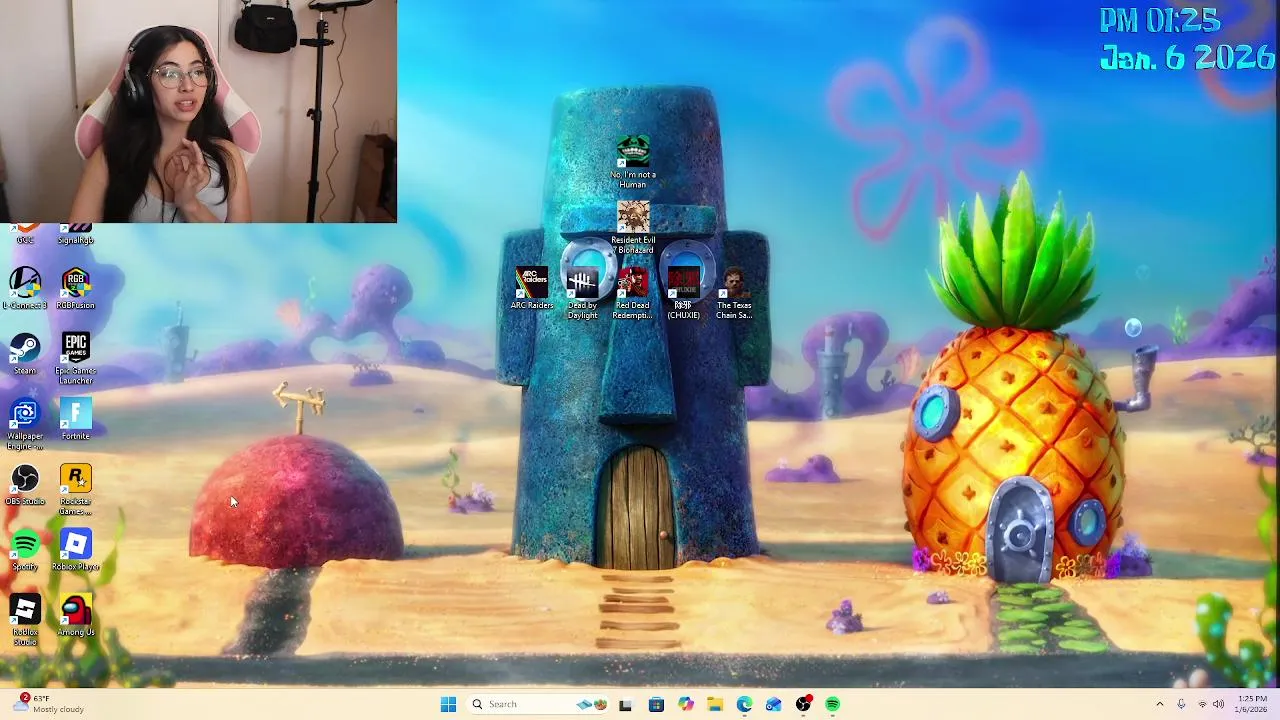1280x720 pixels.
Task: Select the Epic Games Launcher icon
Action: (x=76, y=358)
